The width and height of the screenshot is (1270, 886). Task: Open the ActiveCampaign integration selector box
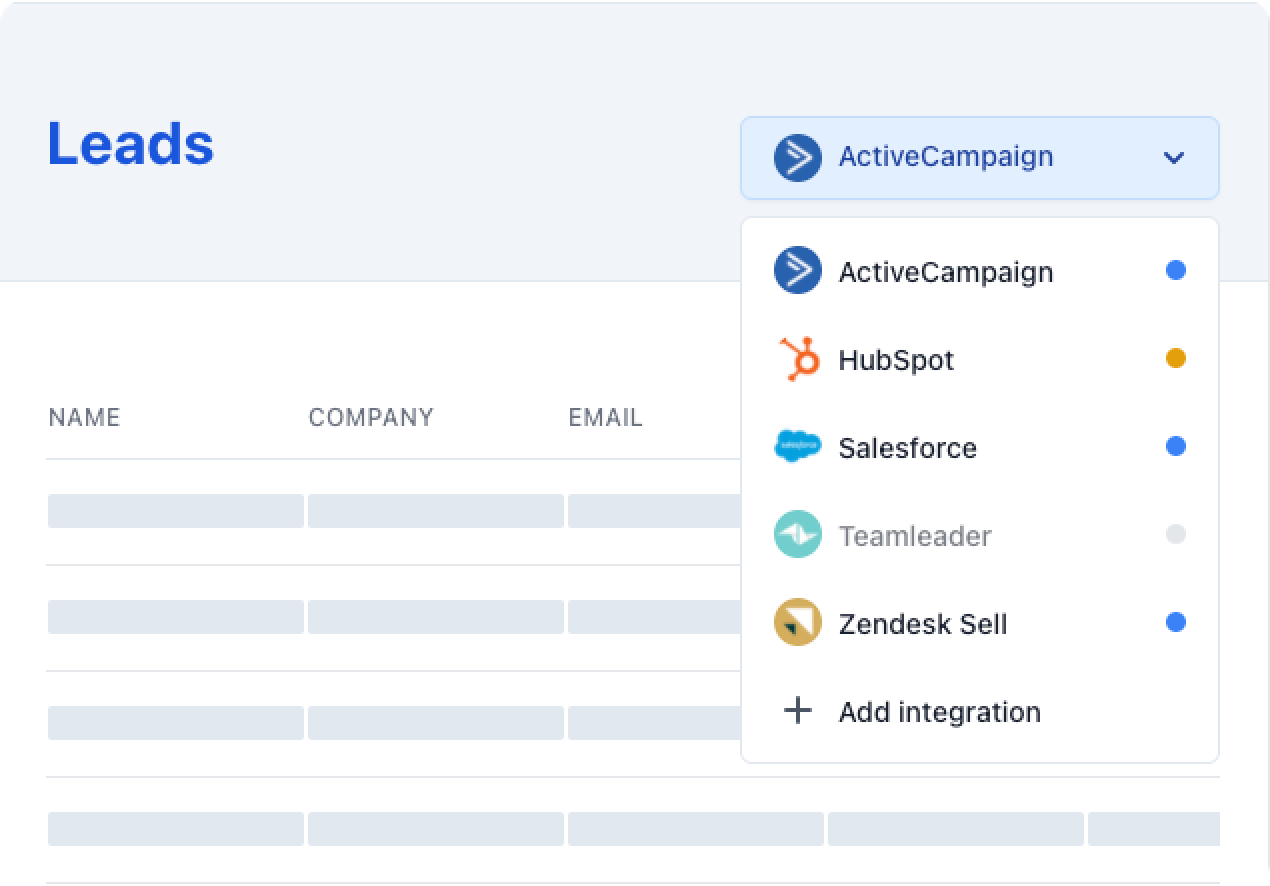[x=978, y=158]
